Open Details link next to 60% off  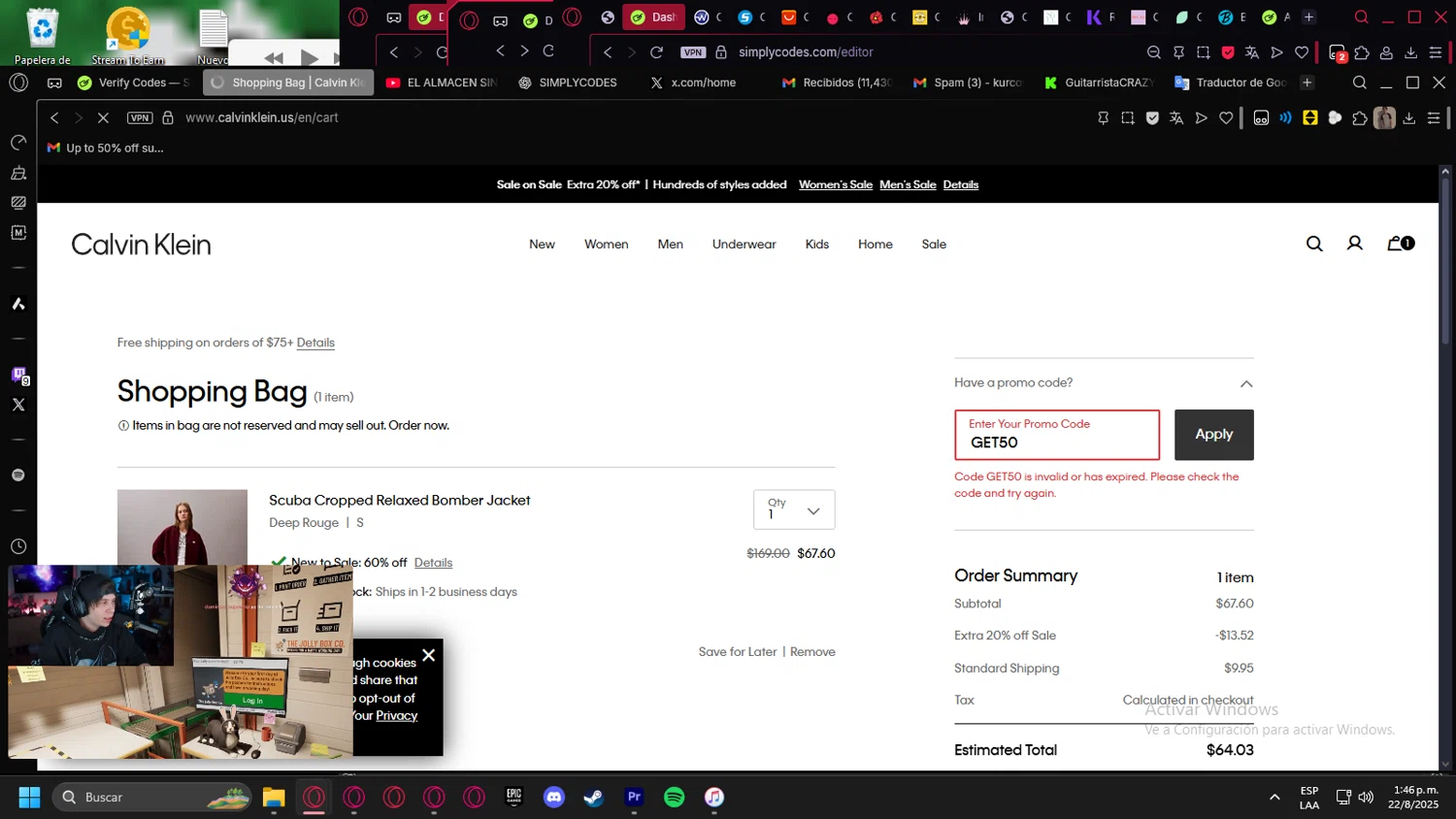433,563
